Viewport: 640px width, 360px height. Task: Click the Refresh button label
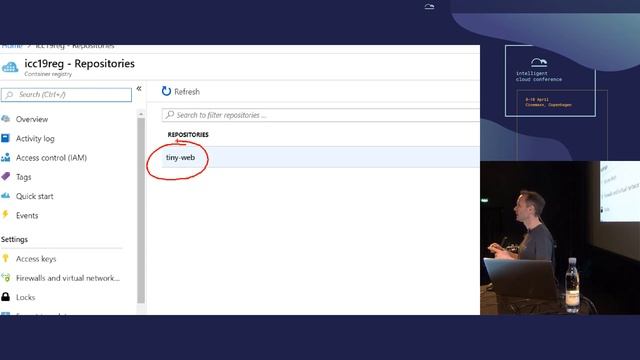click(187, 92)
